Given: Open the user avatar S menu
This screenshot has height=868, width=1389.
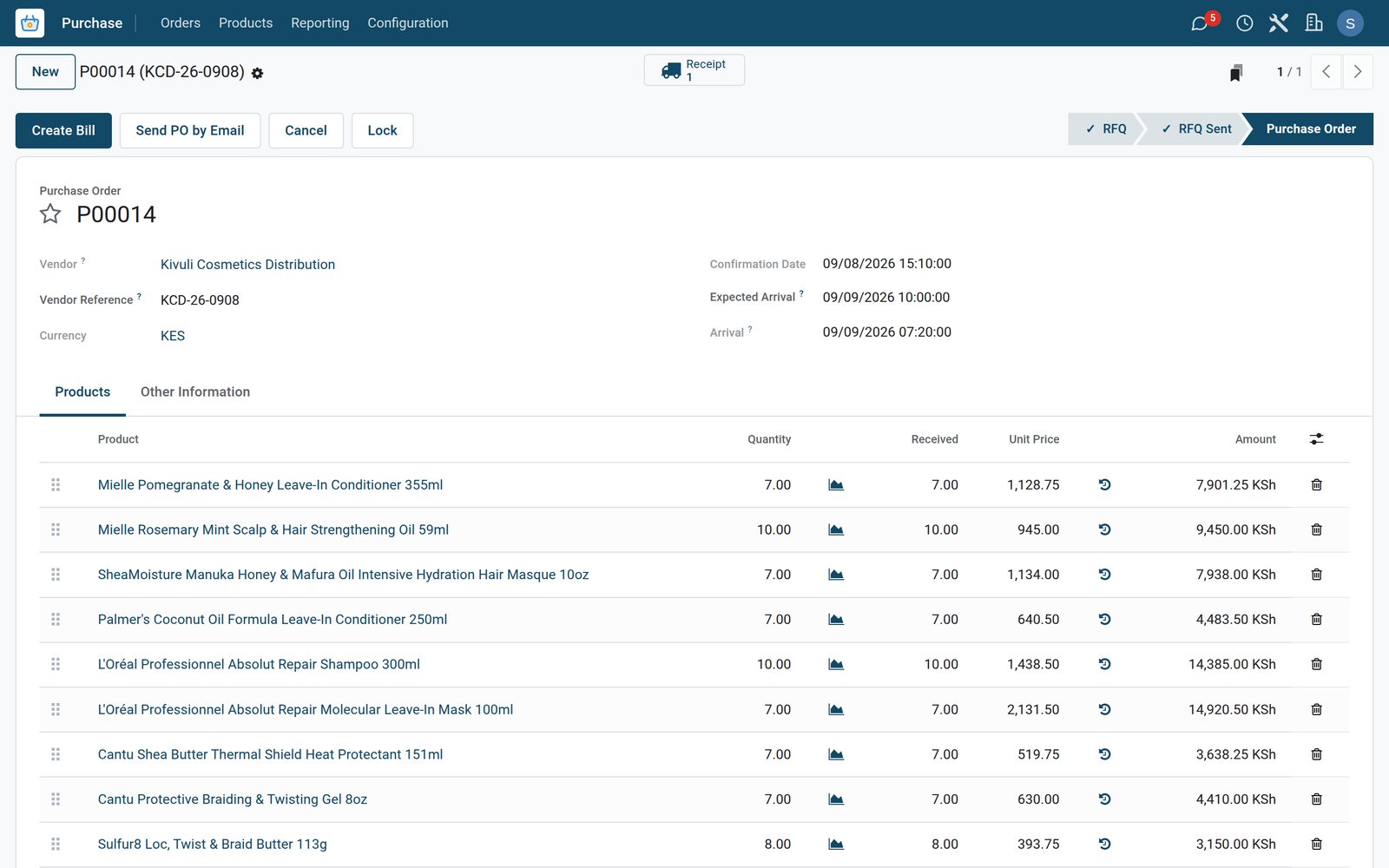Looking at the screenshot, I should (x=1350, y=23).
